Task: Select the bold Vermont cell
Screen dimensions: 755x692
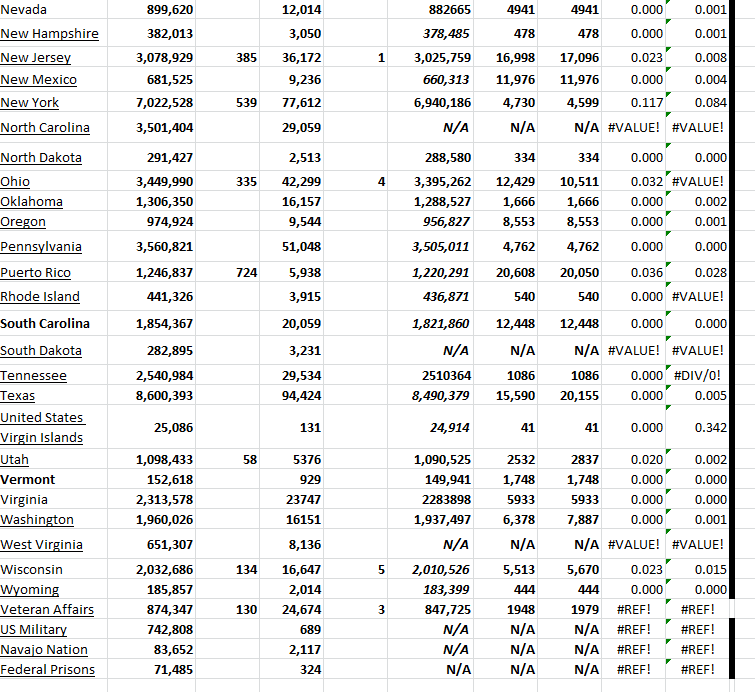Action: click(x=28, y=480)
